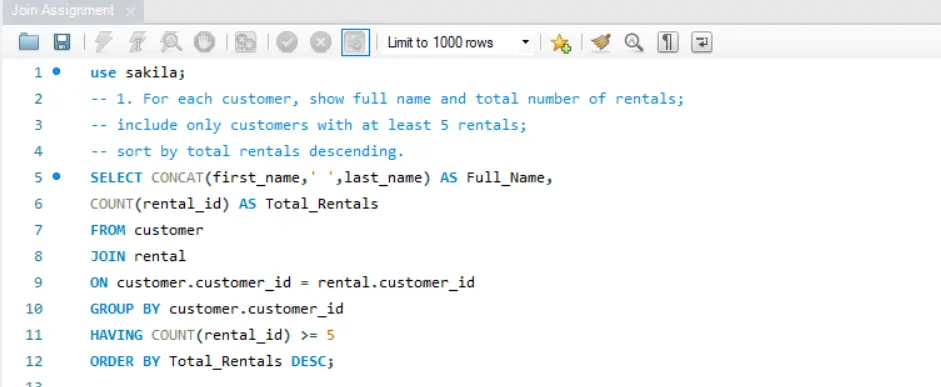Open the Limit to 1000 rows dropdown
This screenshot has height=387, width=941.
(x=457, y=43)
